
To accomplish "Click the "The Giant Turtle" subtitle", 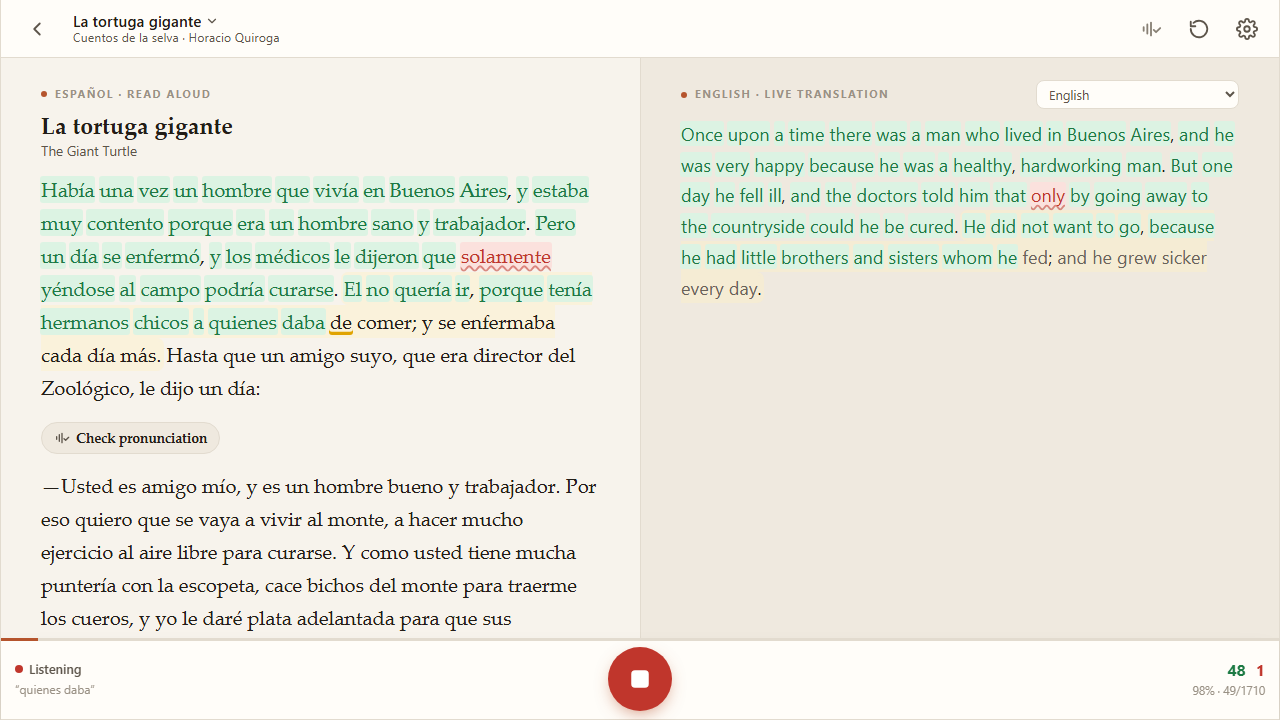I will click(89, 152).
